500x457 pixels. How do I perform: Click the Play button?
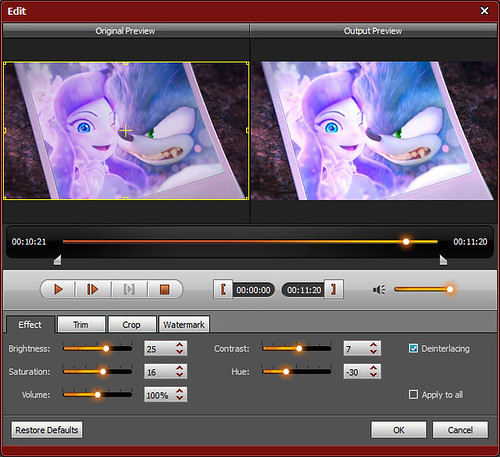click(x=58, y=289)
